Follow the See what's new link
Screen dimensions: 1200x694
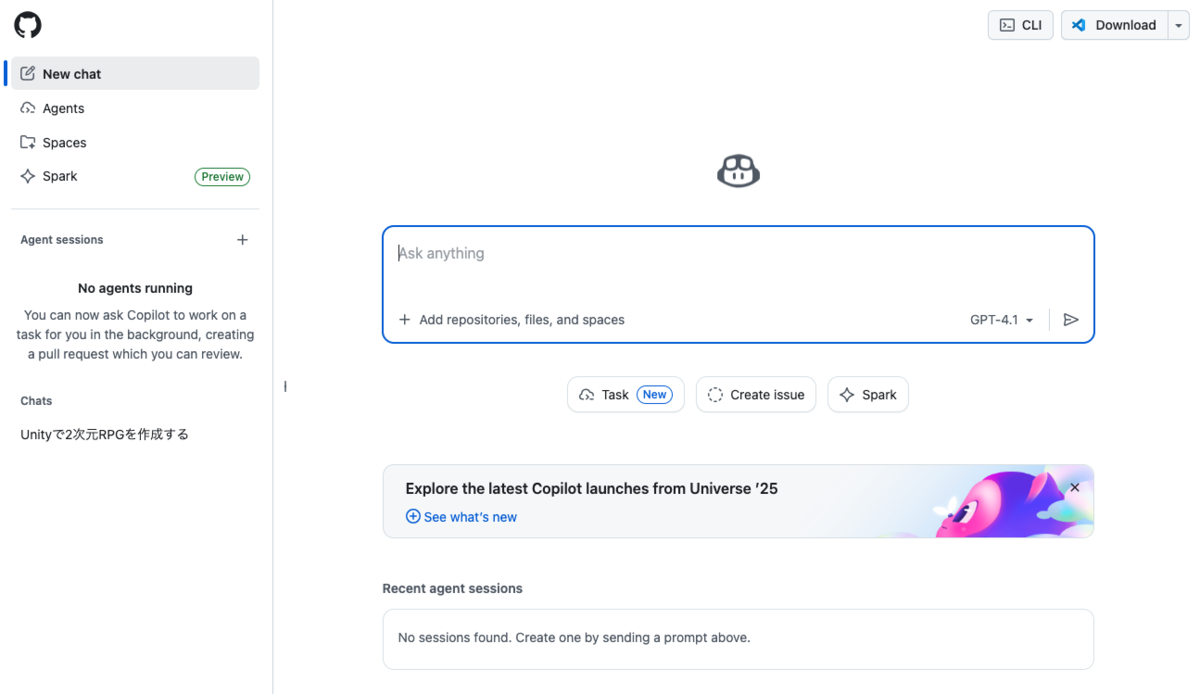coord(461,517)
